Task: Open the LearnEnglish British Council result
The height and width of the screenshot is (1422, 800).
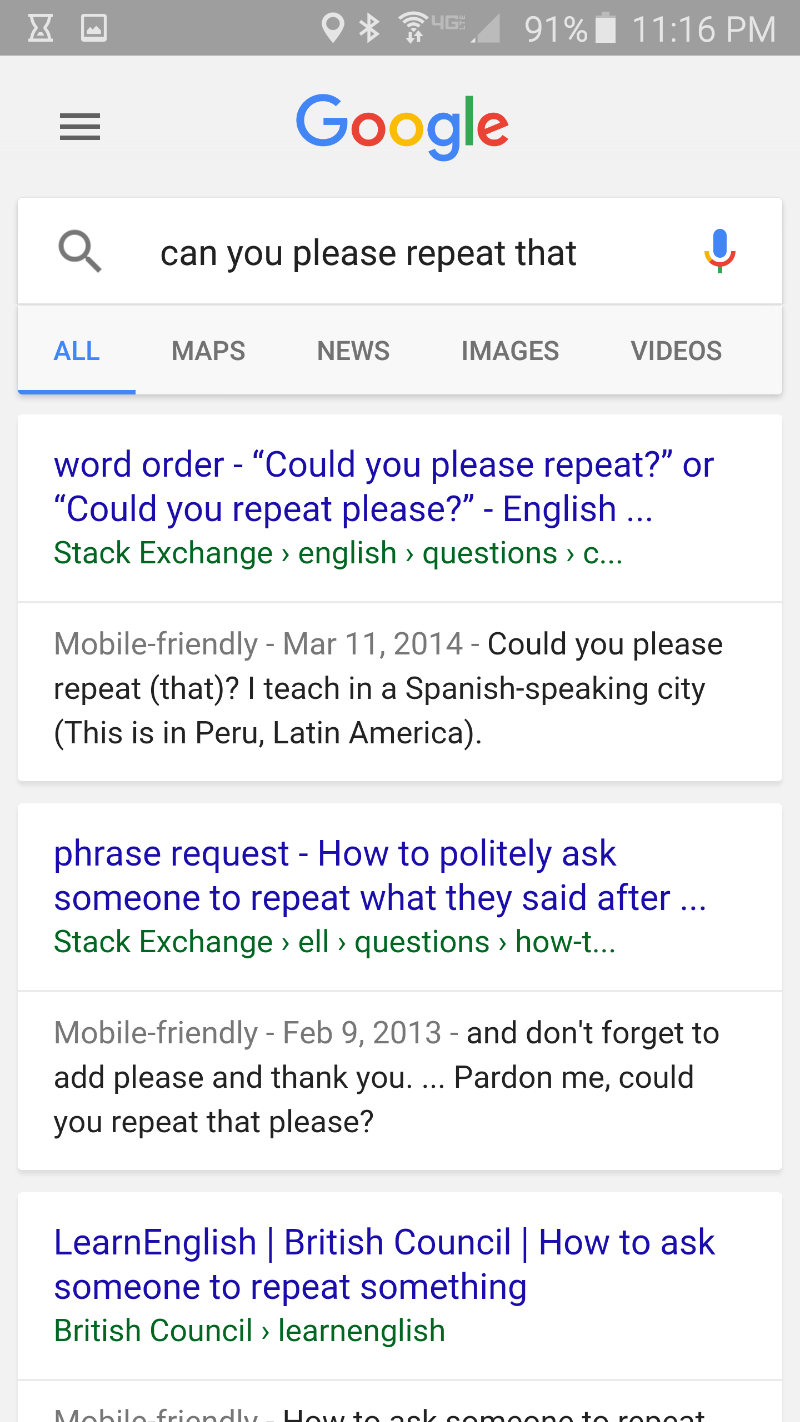Action: point(384,1265)
